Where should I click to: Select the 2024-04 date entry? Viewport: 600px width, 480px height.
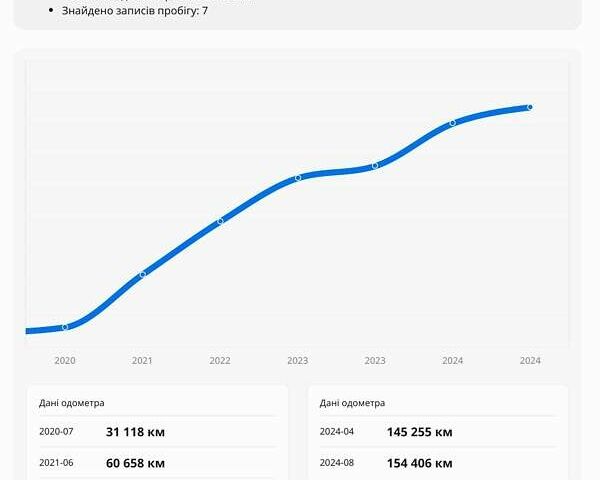(x=337, y=432)
